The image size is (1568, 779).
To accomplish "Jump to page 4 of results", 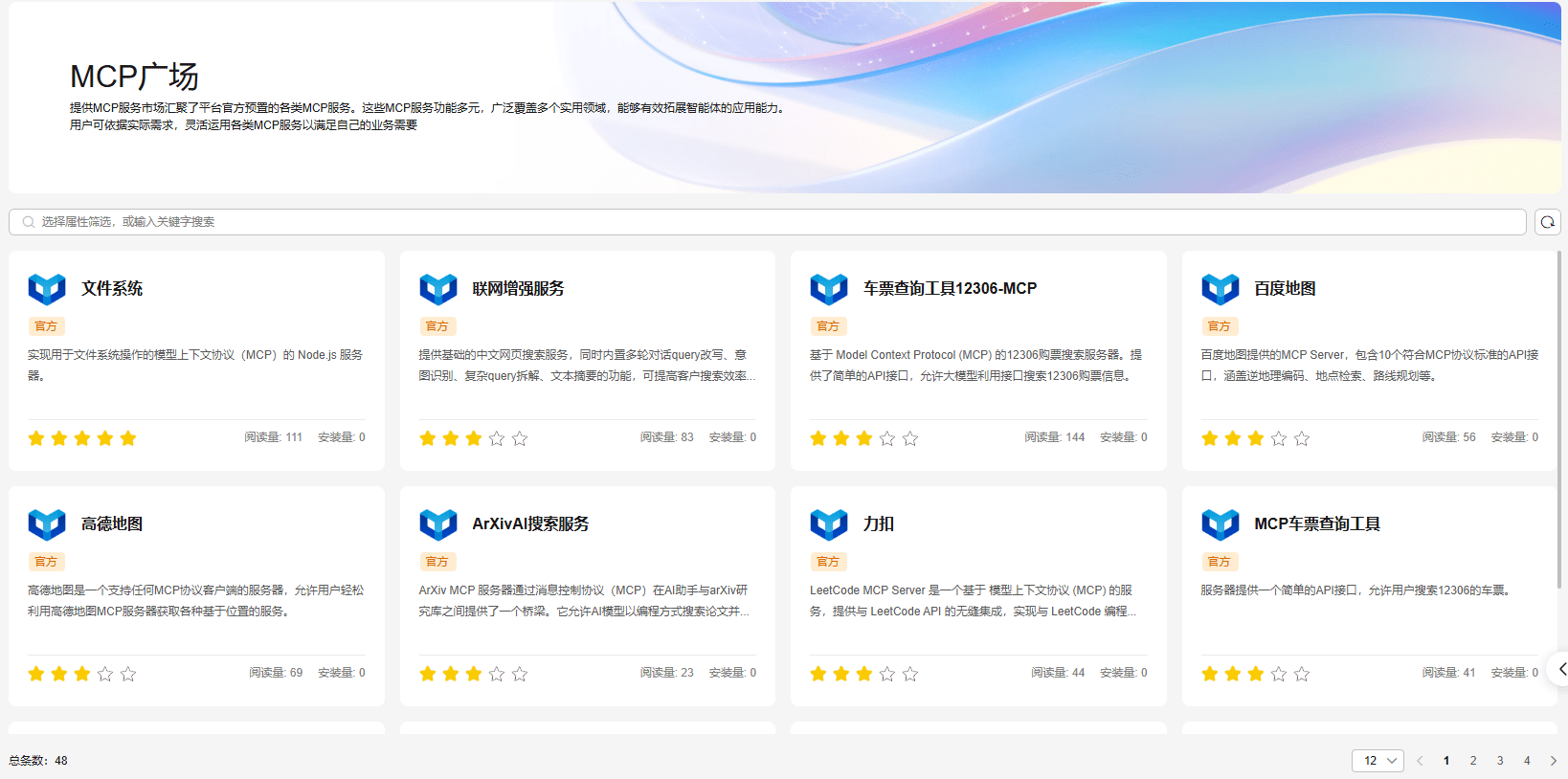I will point(1527,761).
